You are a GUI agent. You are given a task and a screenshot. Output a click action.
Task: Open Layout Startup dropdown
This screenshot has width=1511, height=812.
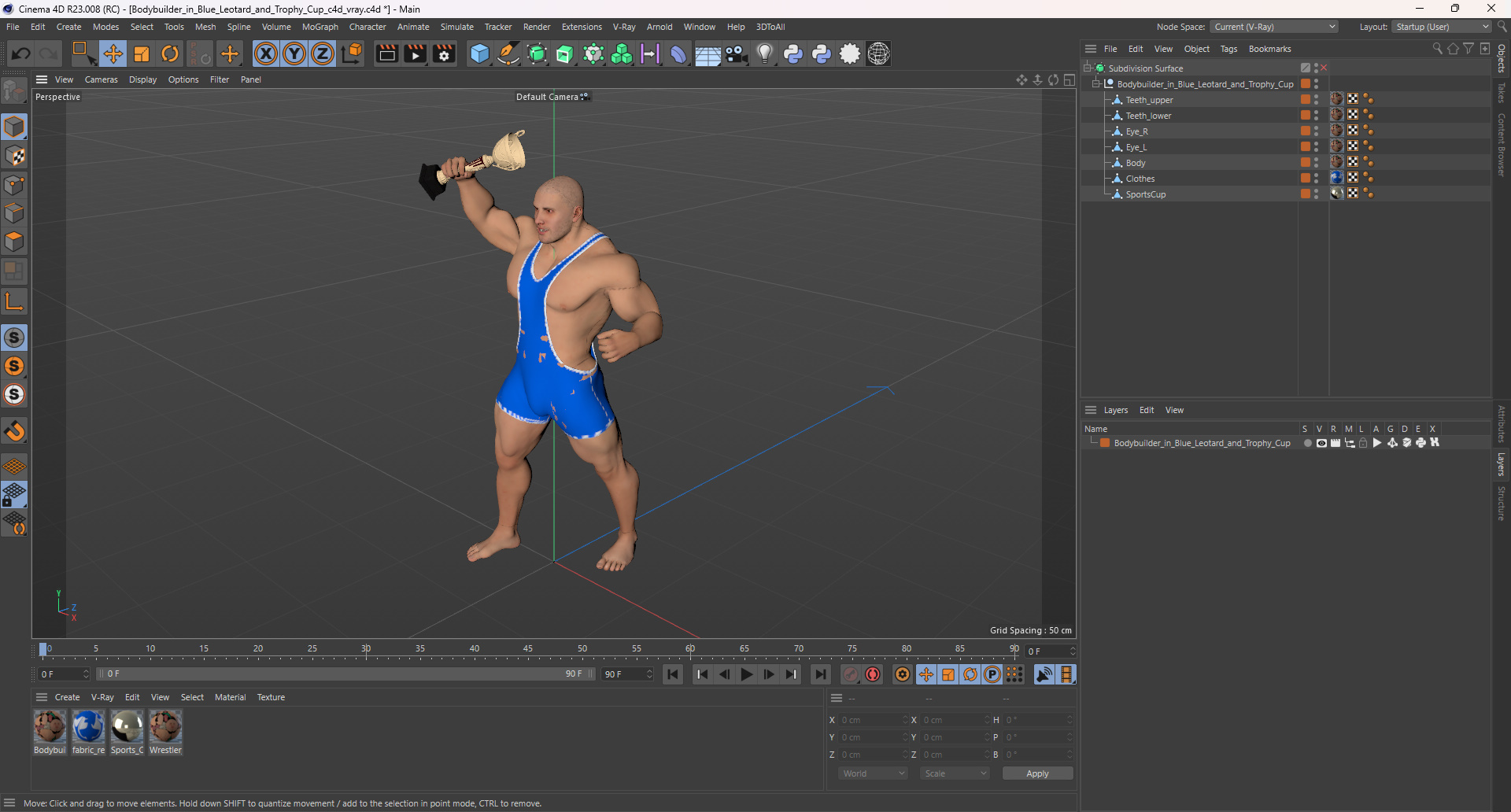pyautogui.click(x=1442, y=27)
